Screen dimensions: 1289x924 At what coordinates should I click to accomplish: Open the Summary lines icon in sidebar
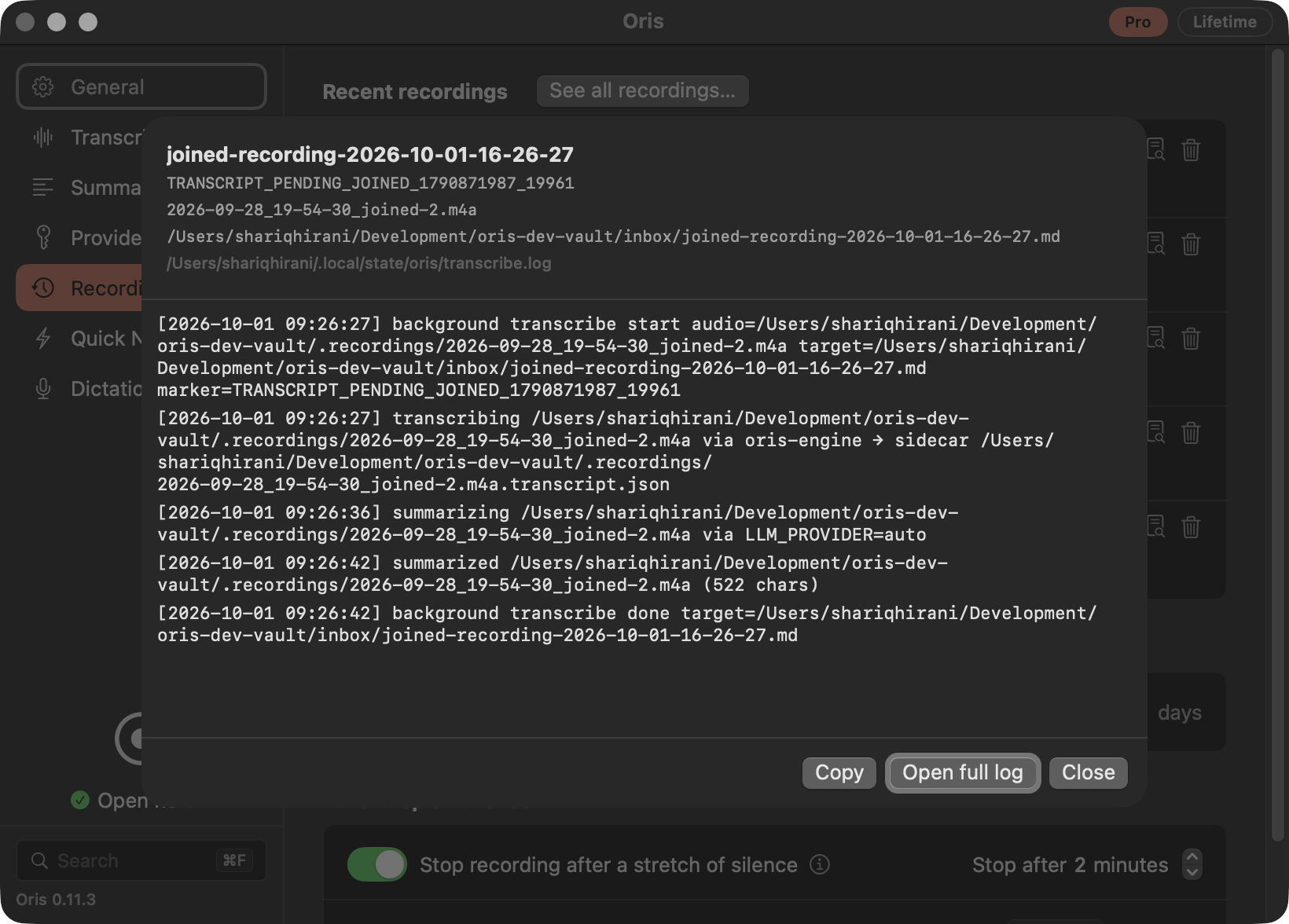[x=43, y=188]
